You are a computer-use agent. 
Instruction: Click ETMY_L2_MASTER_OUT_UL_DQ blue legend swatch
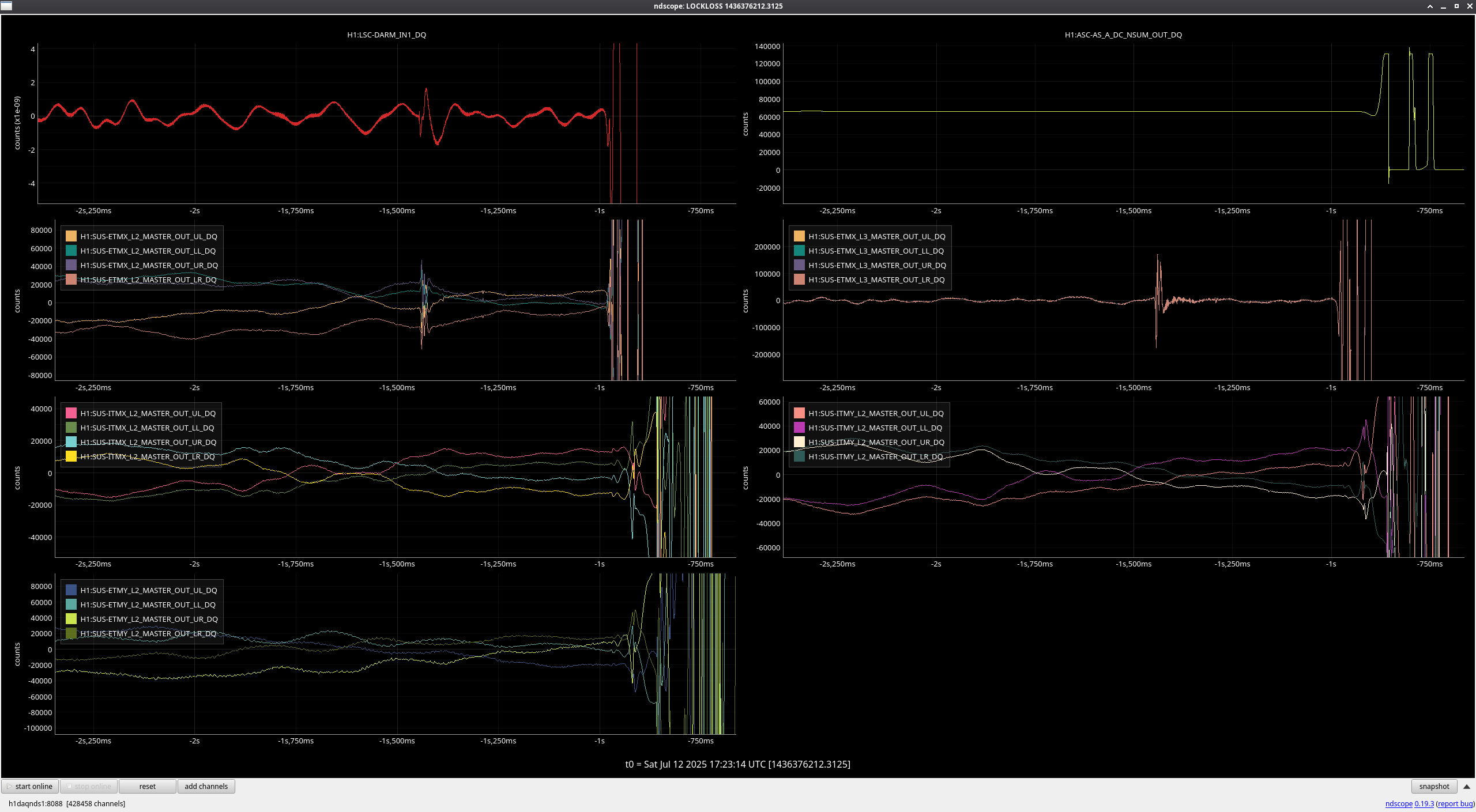coord(71,590)
